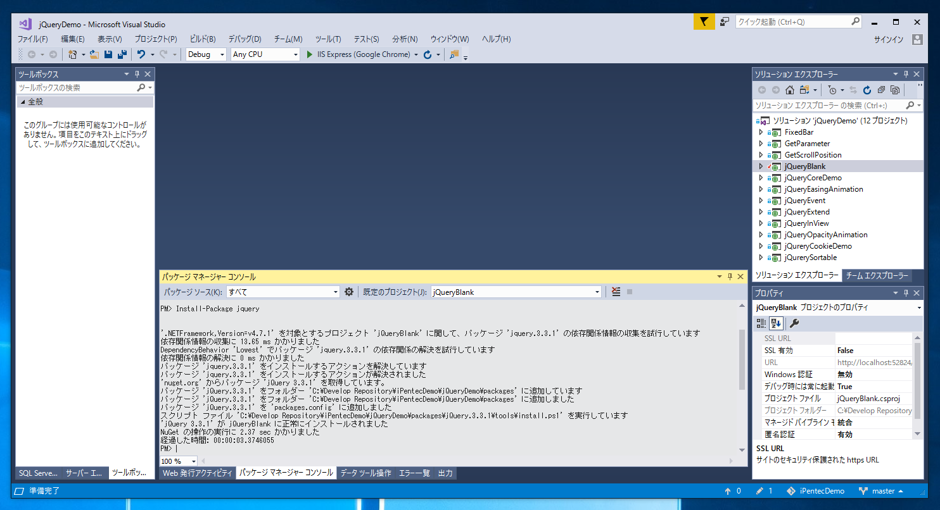940x510 pixels.
Task: Click the Pending Changes Filter clock icon
Action: tap(832, 90)
